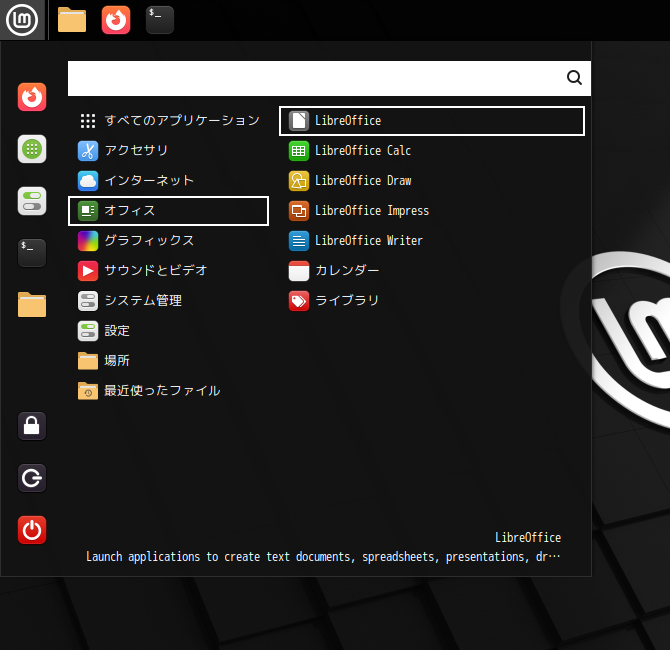Select システム管理 category
The width and height of the screenshot is (670, 650).
168,301
